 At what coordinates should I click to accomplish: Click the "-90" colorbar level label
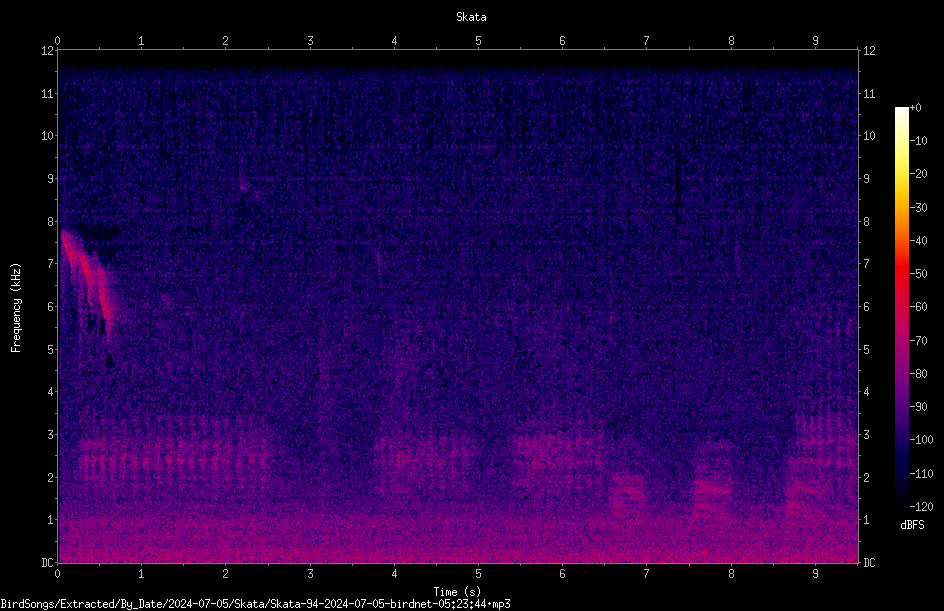pyautogui.click(x=918, y=407)
